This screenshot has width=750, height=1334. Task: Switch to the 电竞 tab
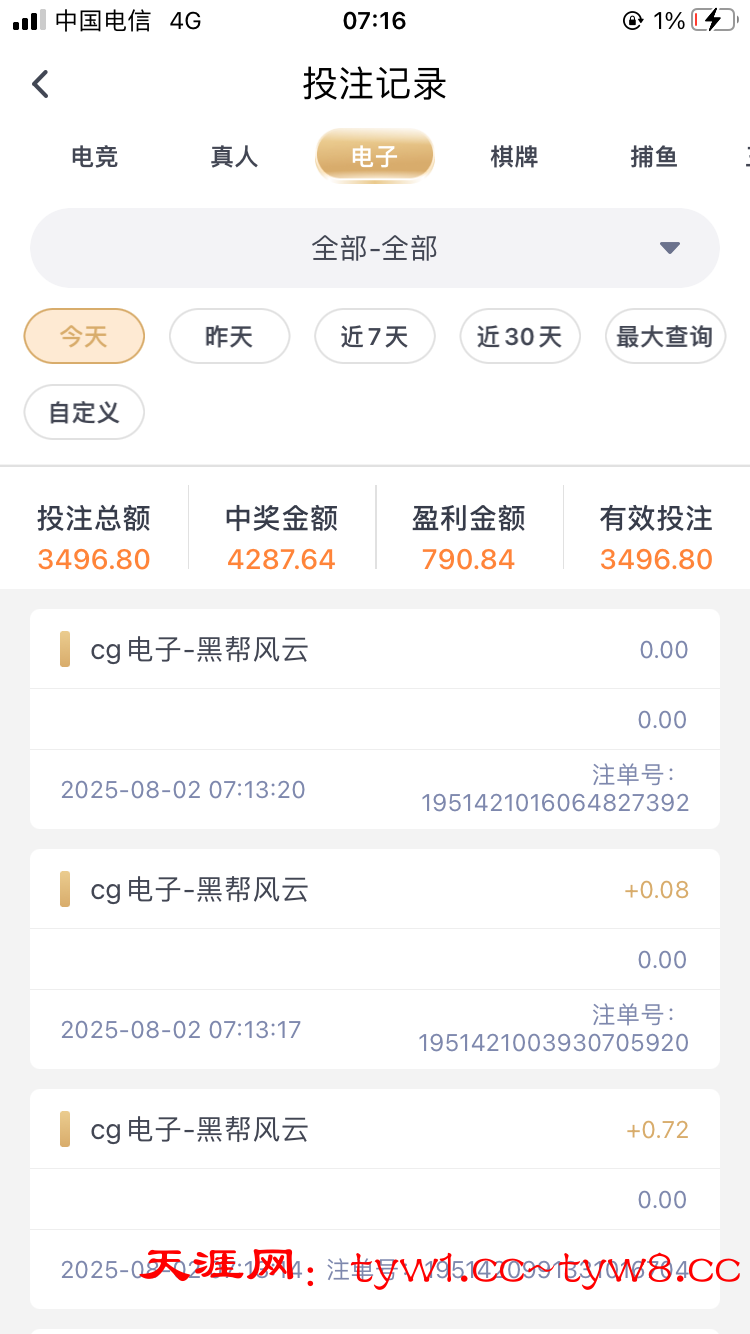click(x=95, y=156)
